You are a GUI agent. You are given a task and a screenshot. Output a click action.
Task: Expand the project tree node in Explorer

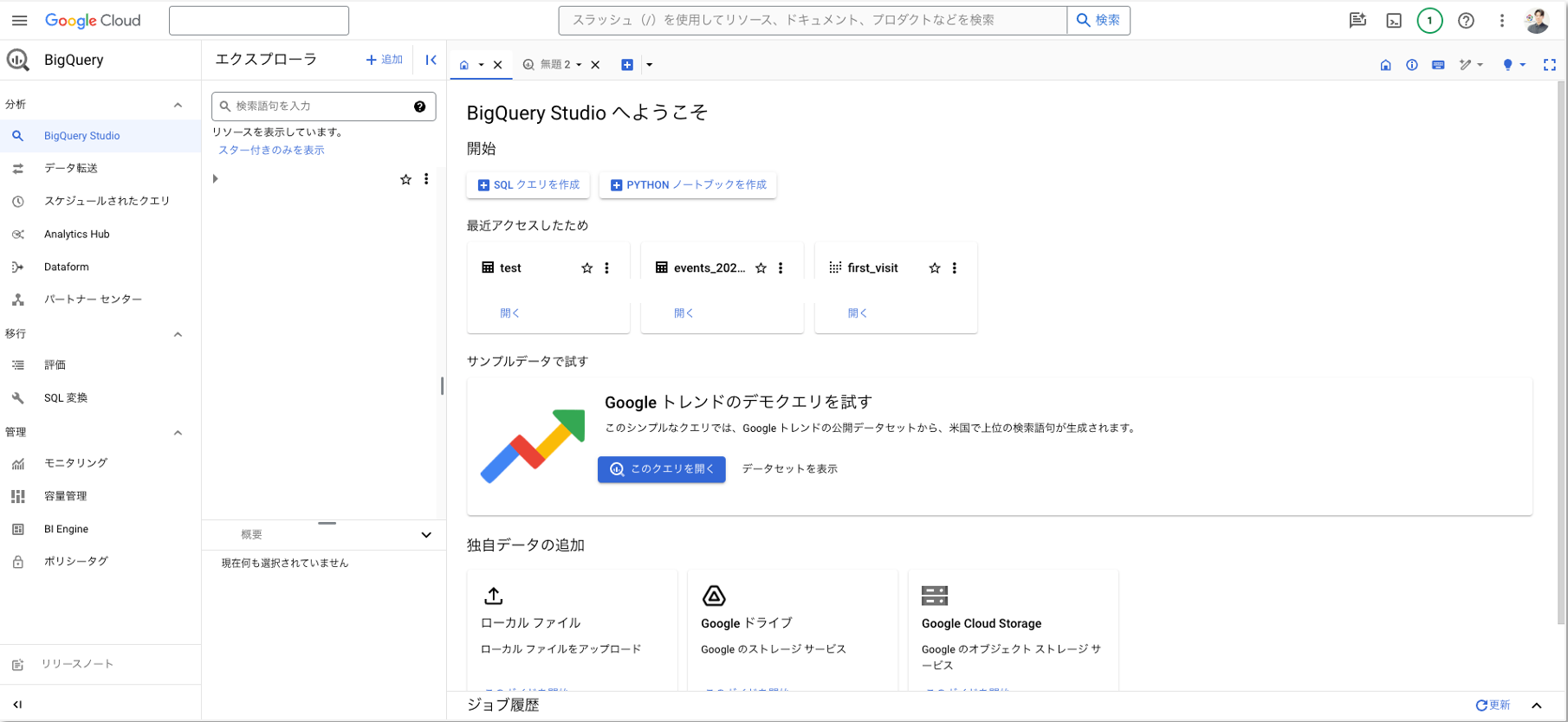pos(216,179)
